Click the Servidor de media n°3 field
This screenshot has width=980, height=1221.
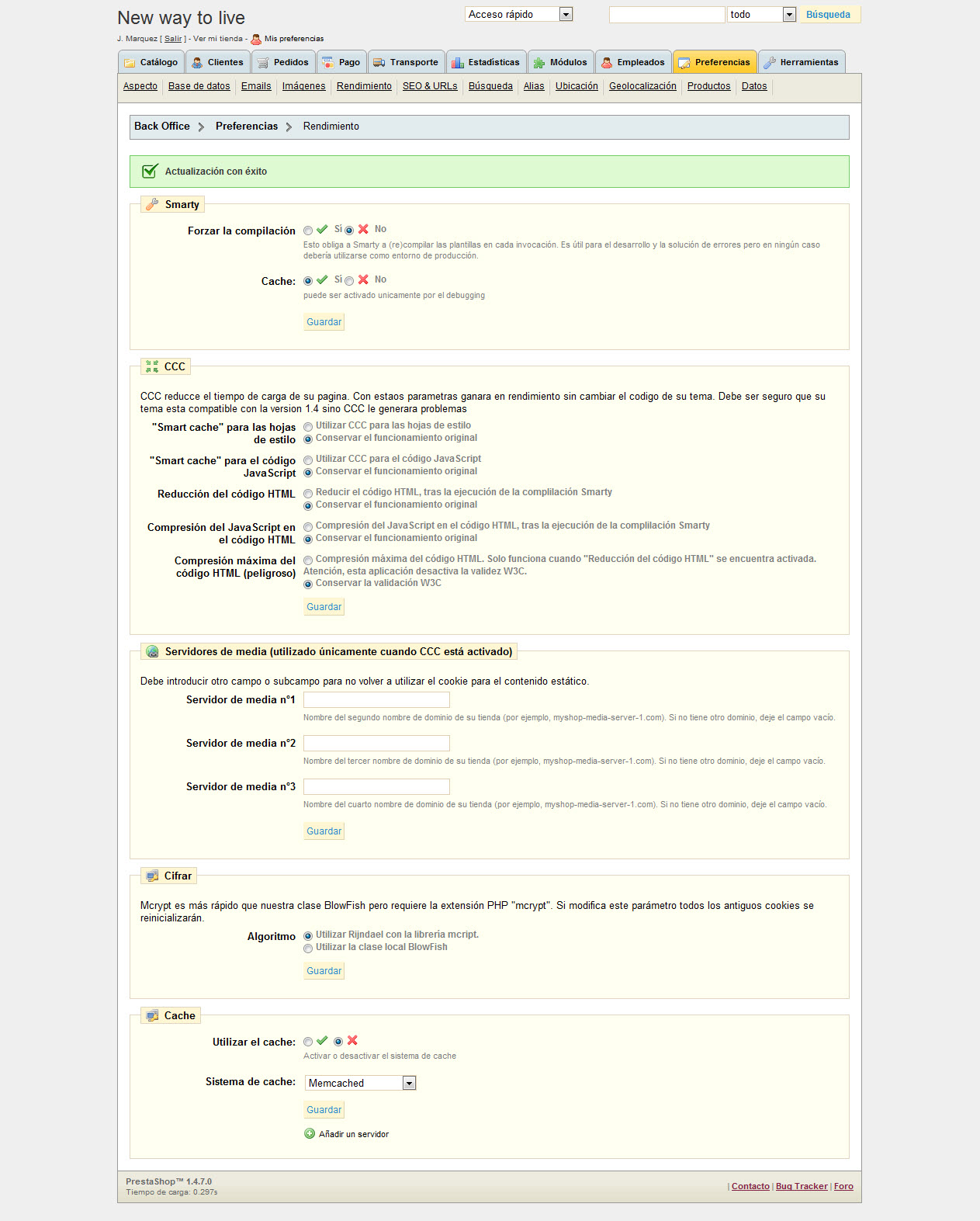coord(376,786)
